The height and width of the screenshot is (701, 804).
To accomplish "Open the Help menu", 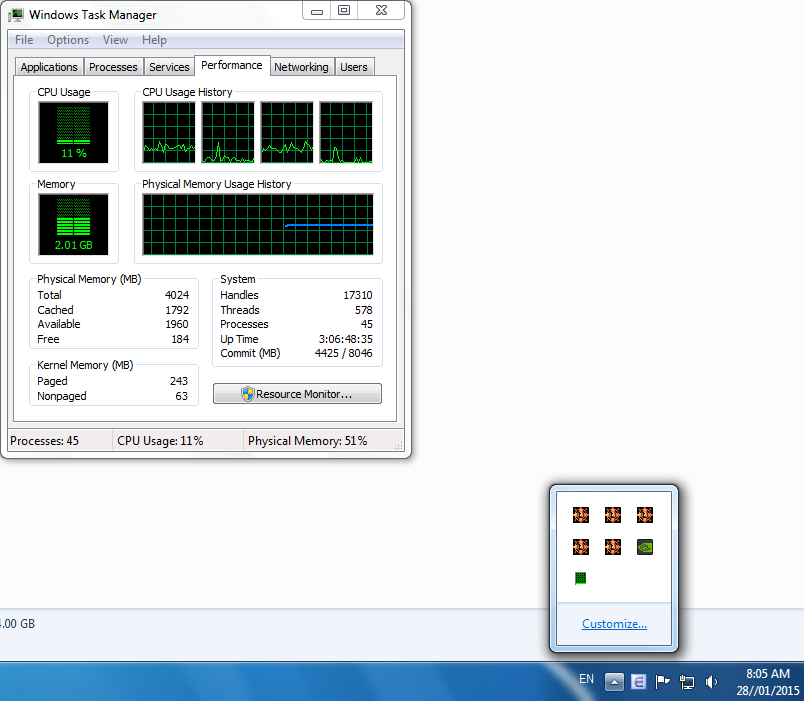I will [x=154, y=40].
